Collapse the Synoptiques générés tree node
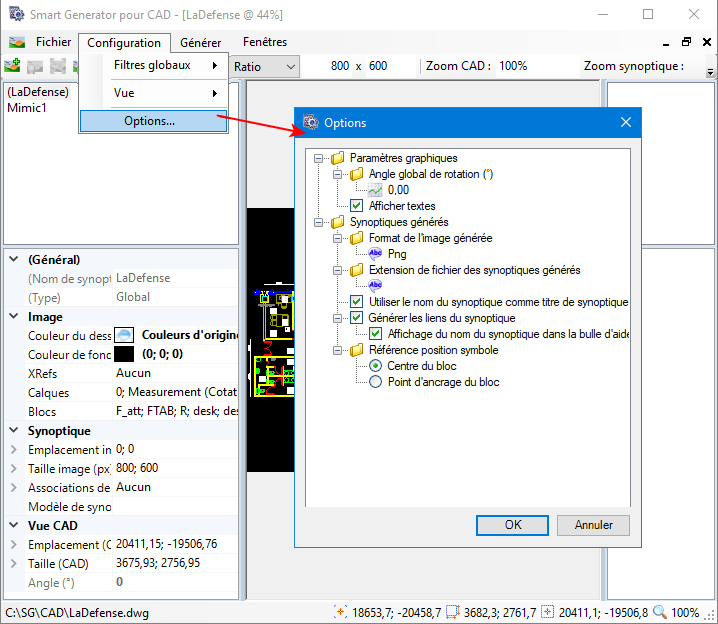 (318, 222)
